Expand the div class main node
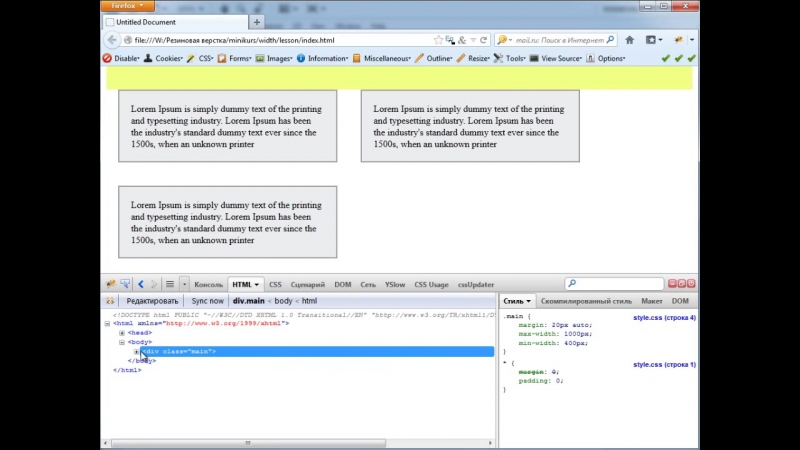 136,352
